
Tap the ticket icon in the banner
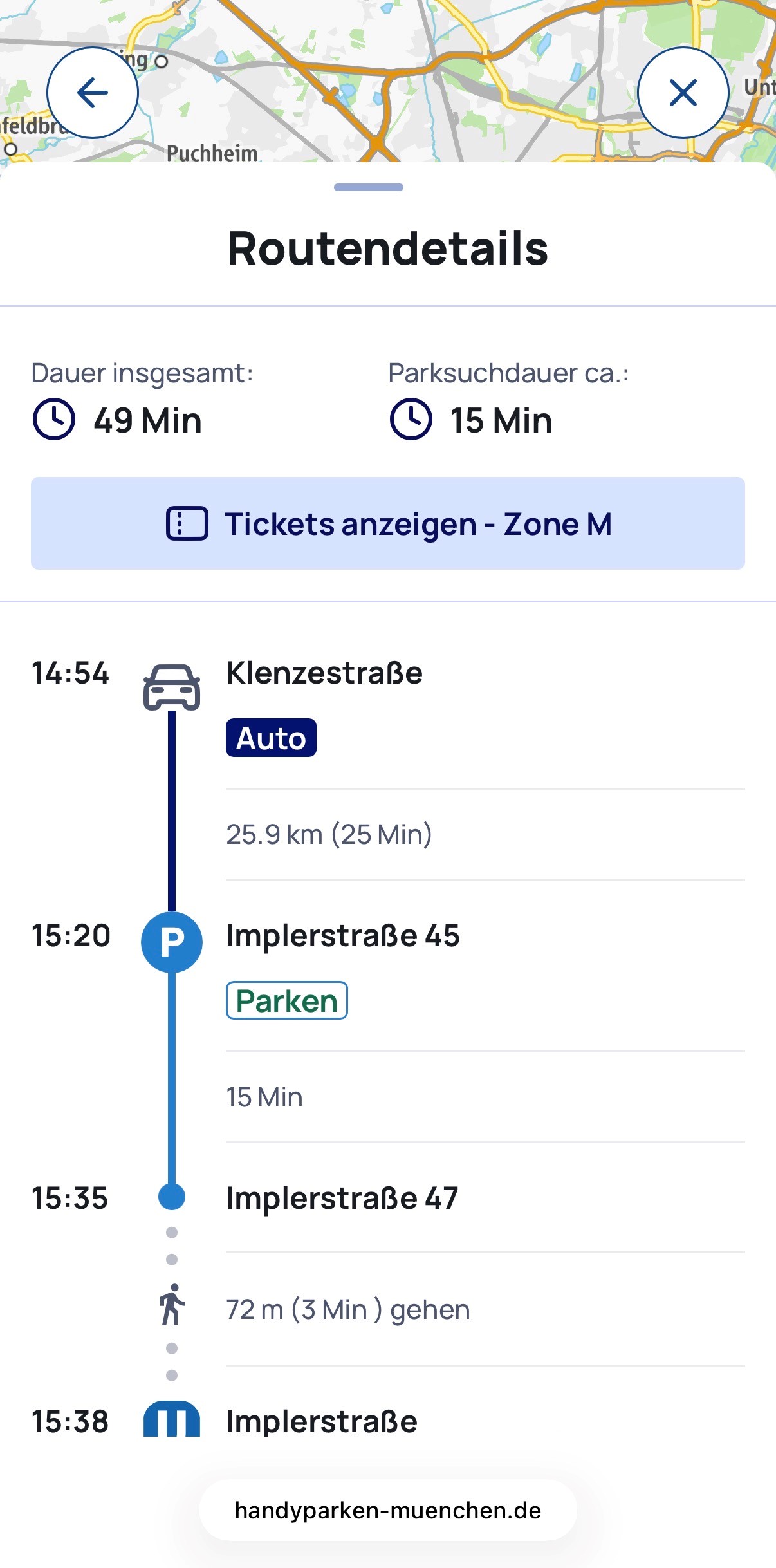[187, 523]
